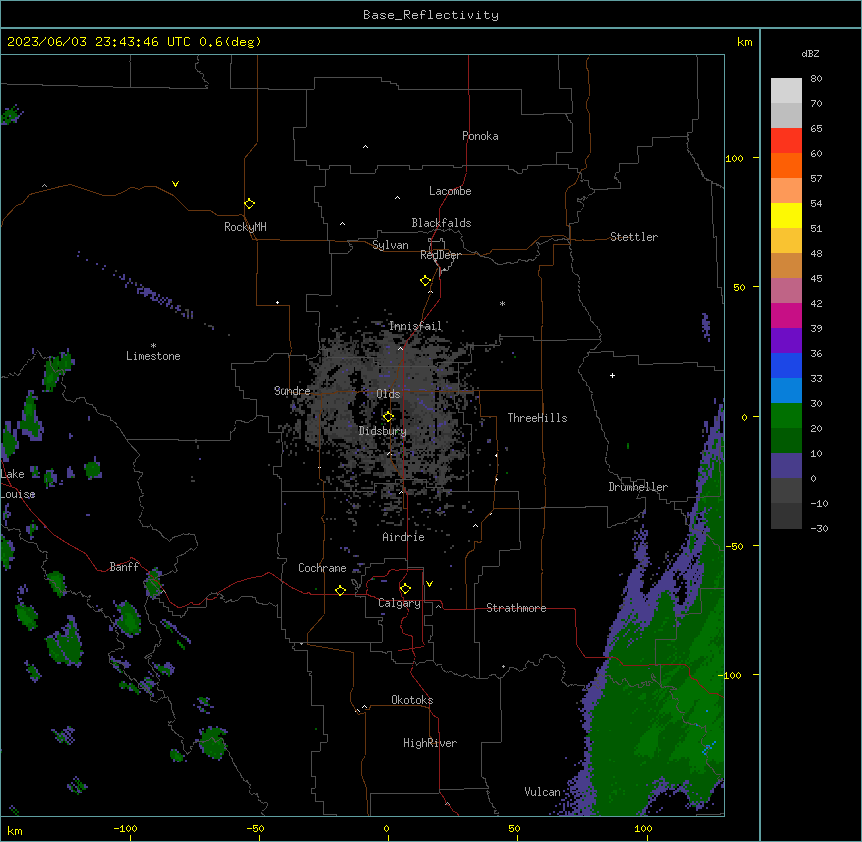This screenshot has width=862, height=842.
Task: Click the blue 36 dBZ legend swatch
Action: click(x=786, y=365)
